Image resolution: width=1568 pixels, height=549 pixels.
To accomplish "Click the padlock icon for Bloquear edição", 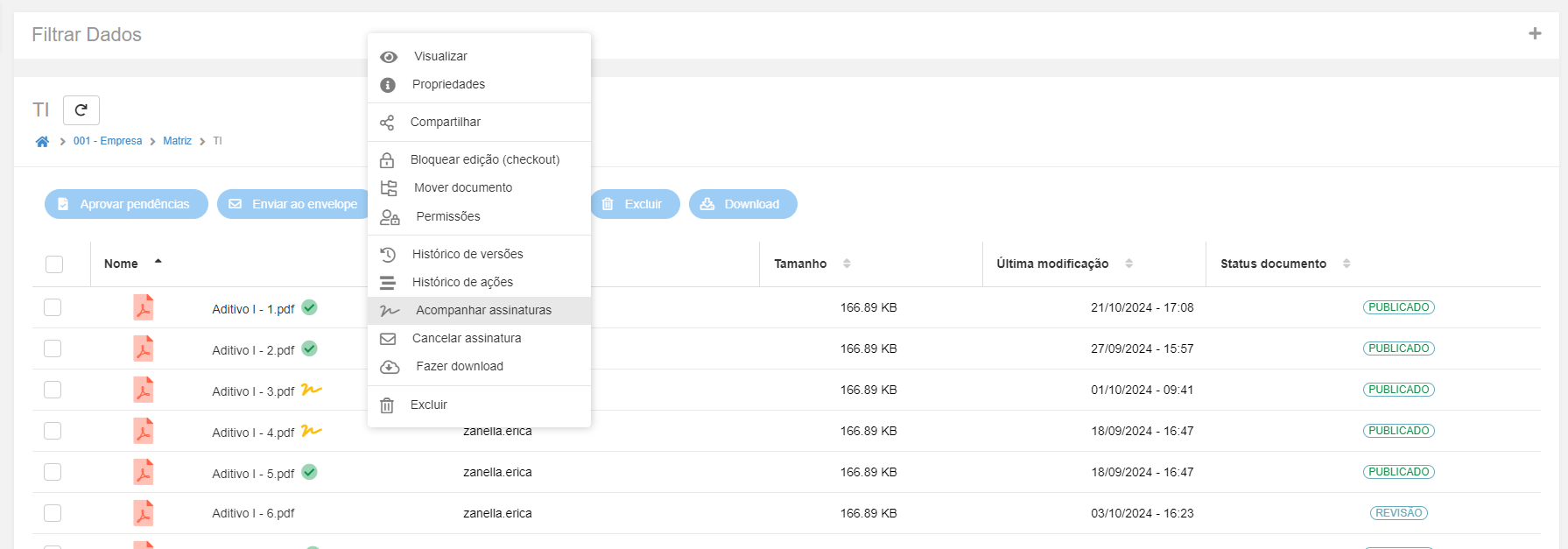I will coord(387,160).
